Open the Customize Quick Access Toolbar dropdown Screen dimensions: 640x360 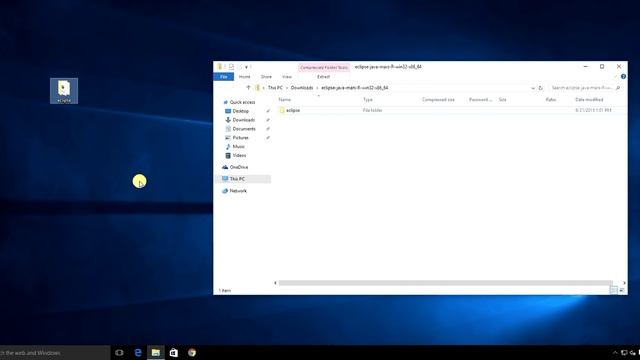click(246, 67)
